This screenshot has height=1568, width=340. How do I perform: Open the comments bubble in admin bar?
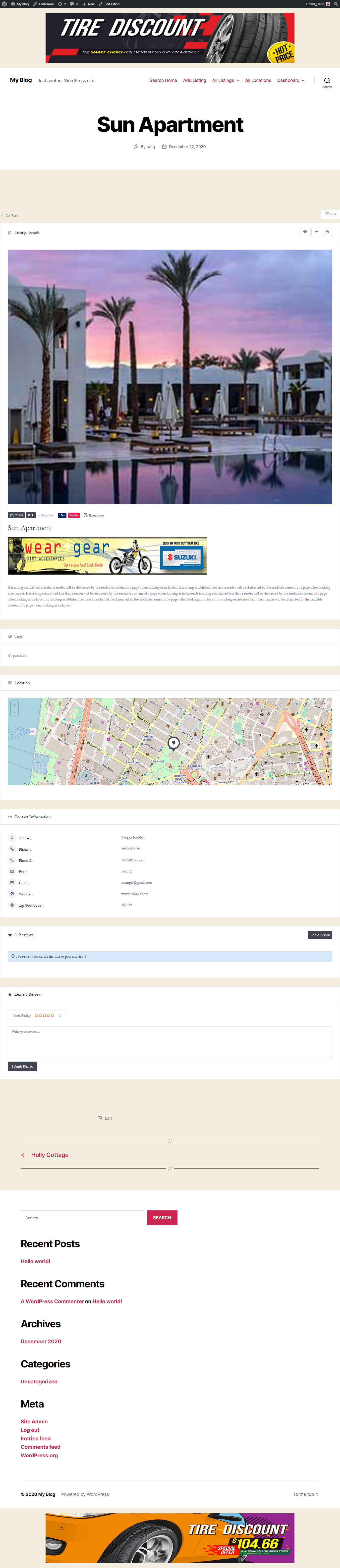74,4
